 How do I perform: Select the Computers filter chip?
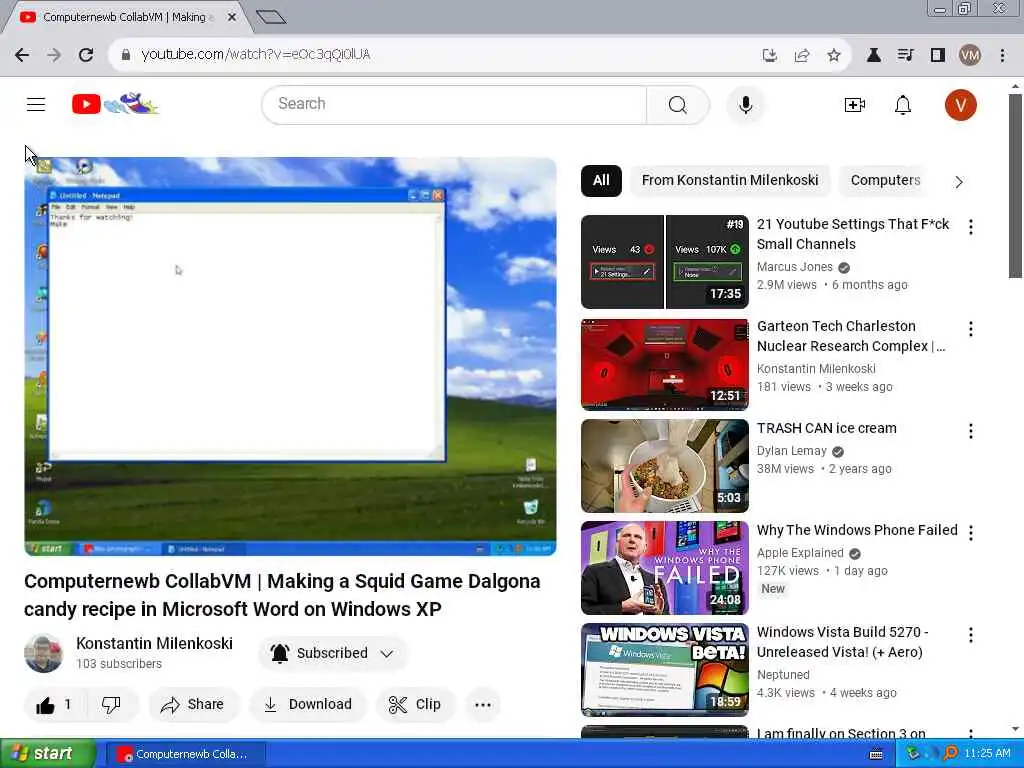pos(885,181)
